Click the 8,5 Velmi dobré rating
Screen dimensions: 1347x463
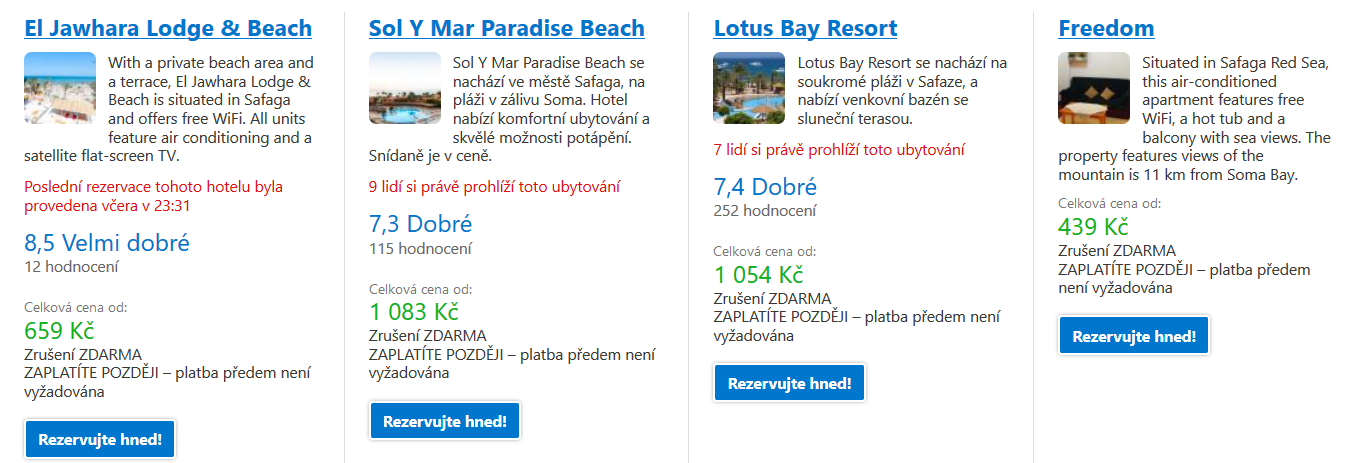tap(107, 243)
